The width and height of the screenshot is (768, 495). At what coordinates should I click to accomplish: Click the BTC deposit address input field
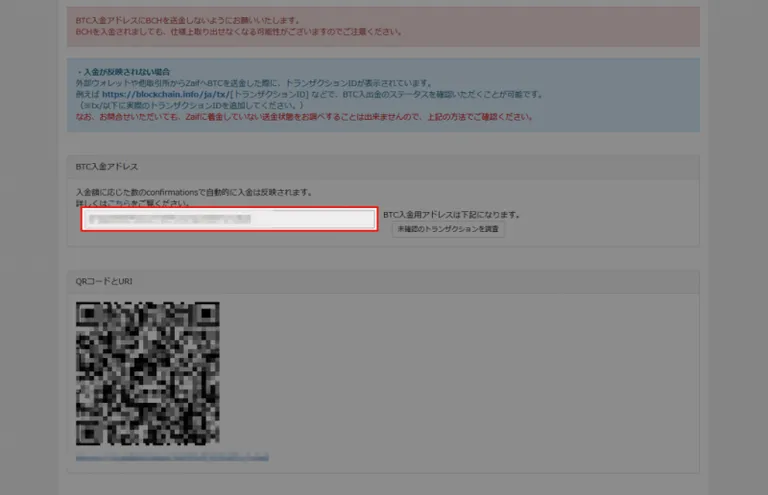pos(229,219)
